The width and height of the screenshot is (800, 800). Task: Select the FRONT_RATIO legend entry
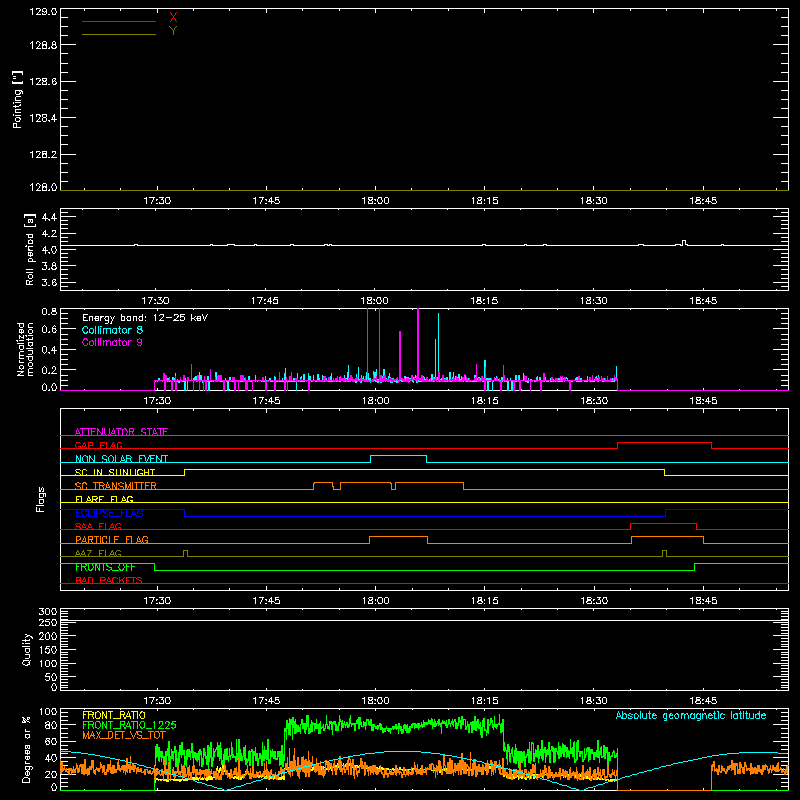click(x=114, y=715)
